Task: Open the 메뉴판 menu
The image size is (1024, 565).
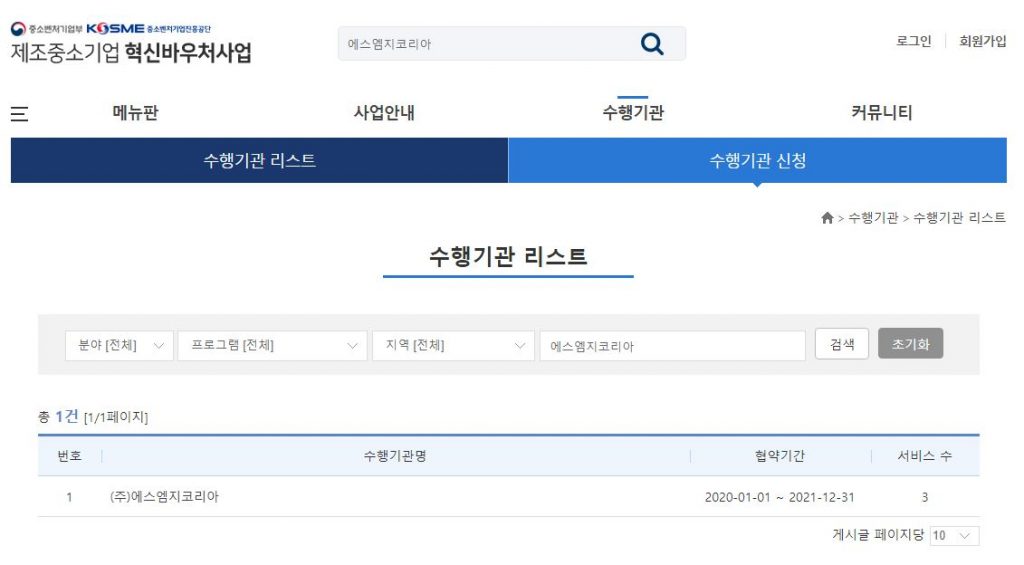Action: coord(135,113)
